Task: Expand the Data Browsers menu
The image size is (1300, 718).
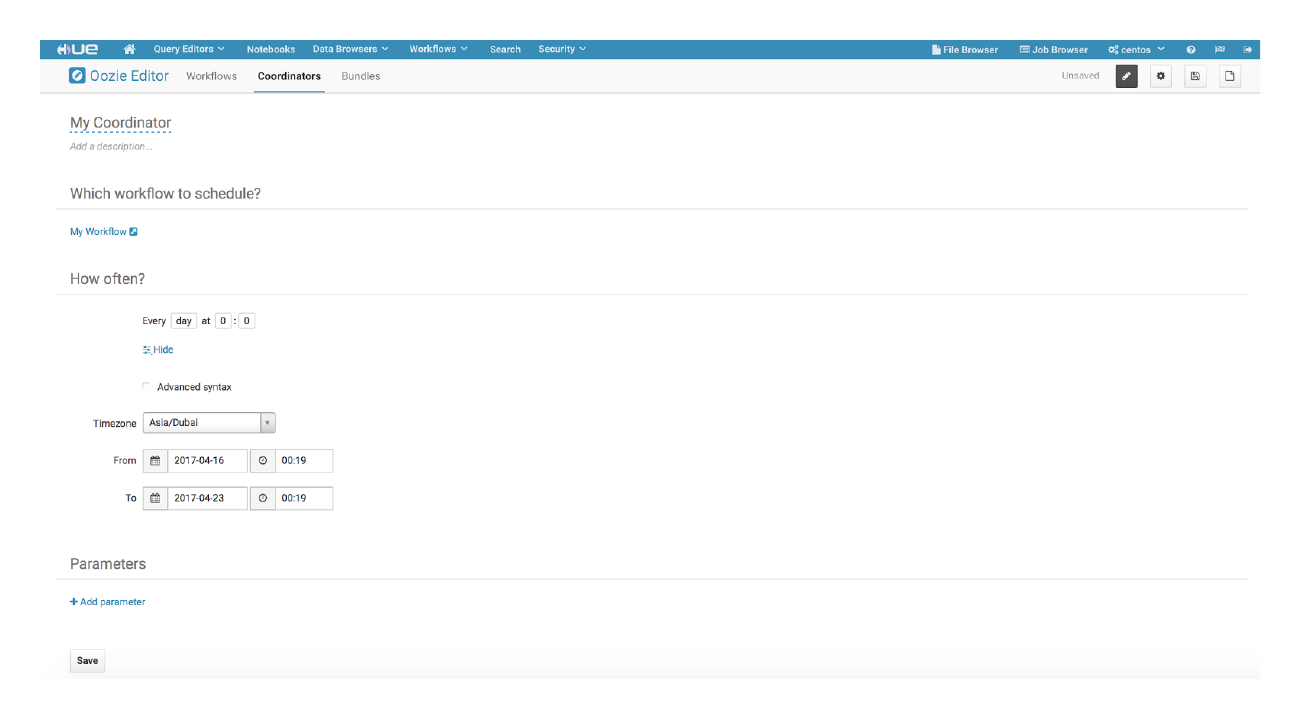Action: tap(350, 49)
